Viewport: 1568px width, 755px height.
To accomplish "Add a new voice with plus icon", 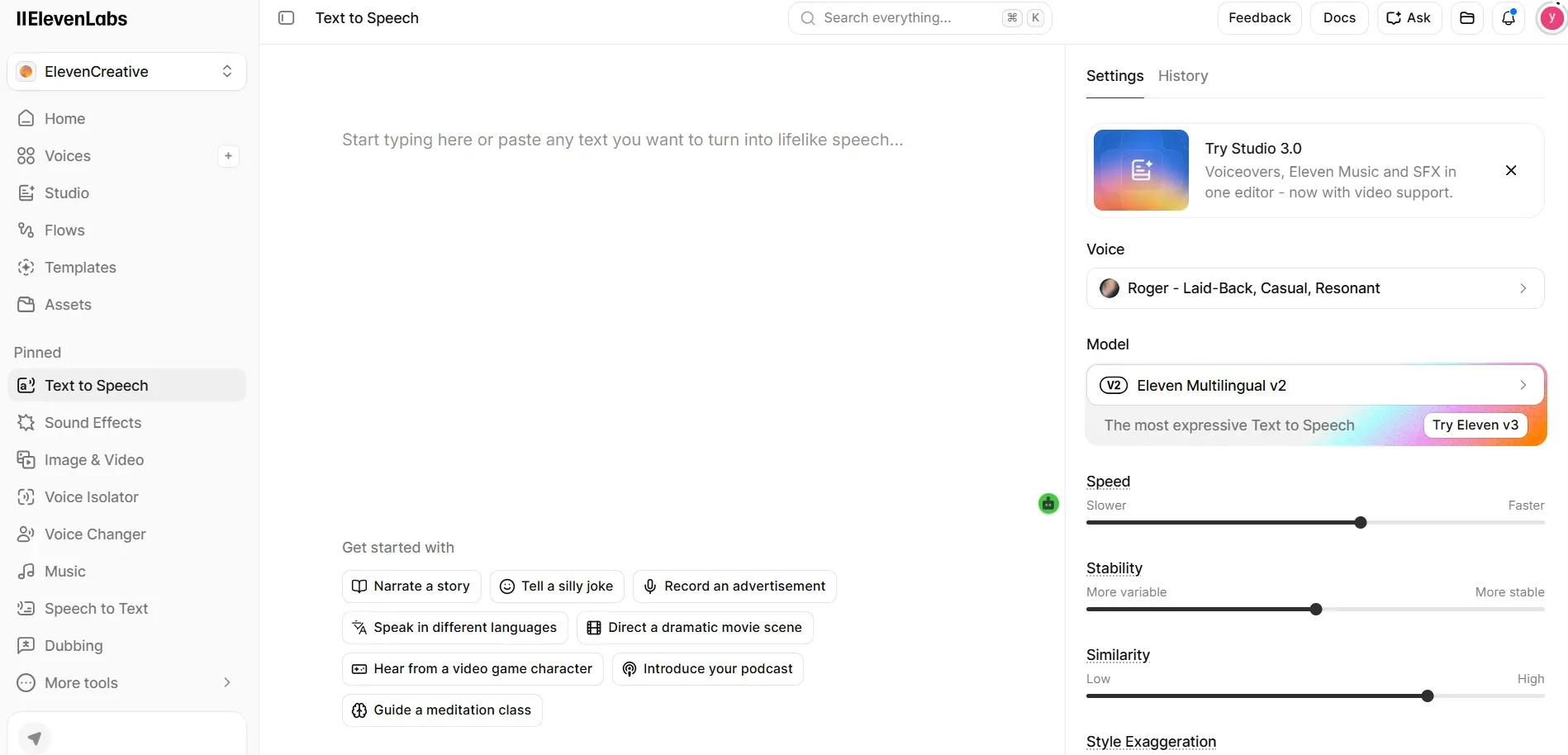I will (228, 156).
